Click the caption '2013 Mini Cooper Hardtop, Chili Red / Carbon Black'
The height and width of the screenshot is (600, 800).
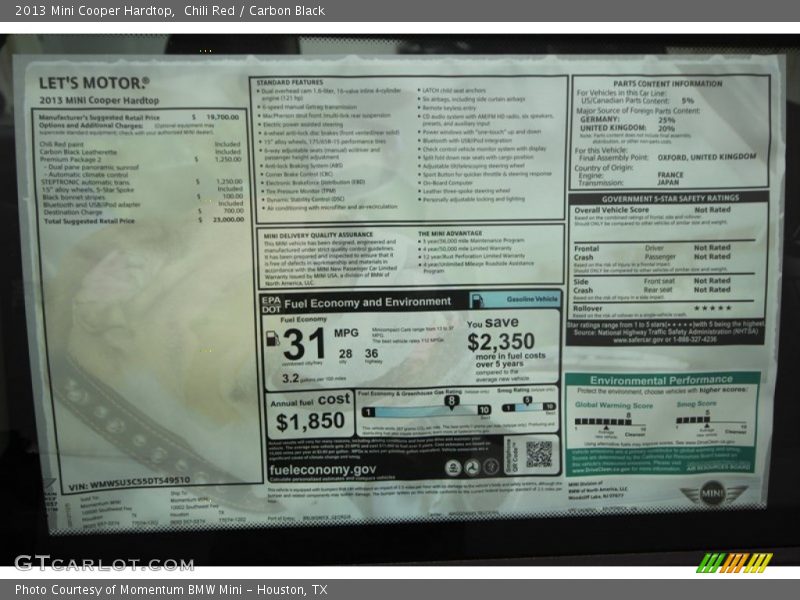coord(170,11)
